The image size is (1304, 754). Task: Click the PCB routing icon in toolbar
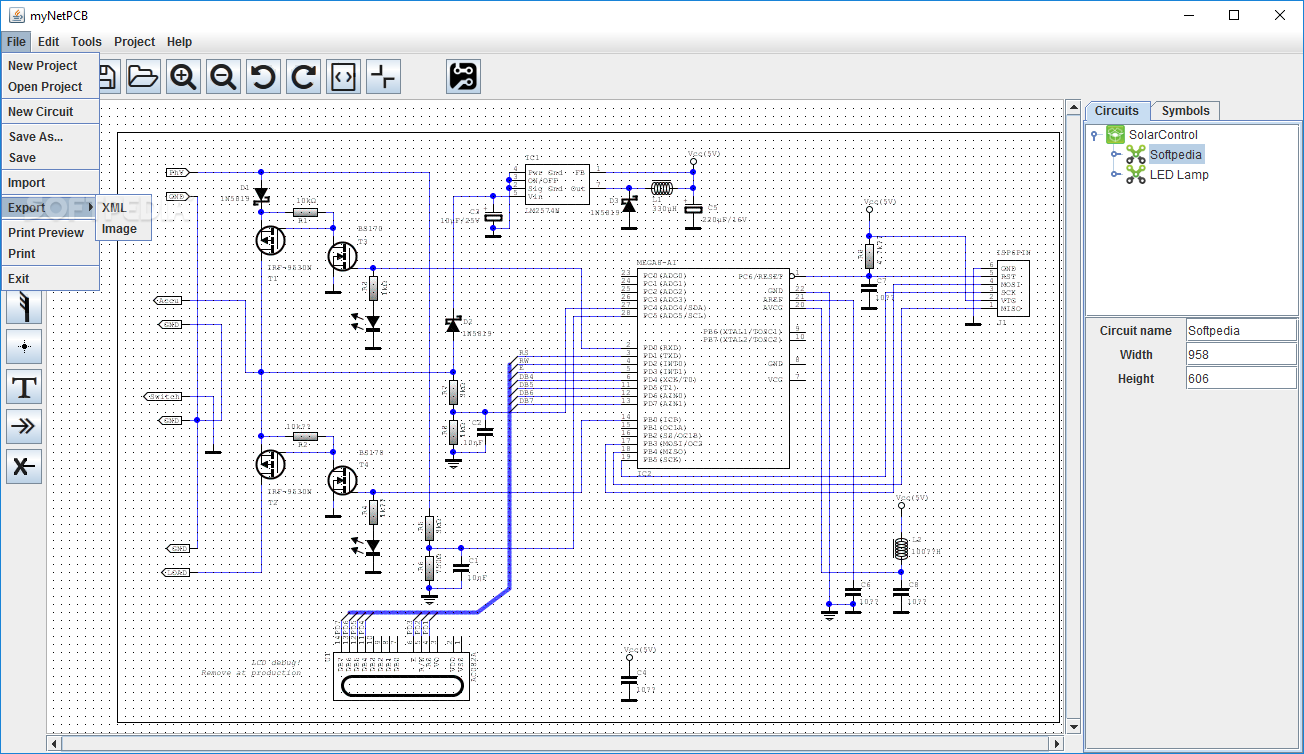[x=463, y=76]
